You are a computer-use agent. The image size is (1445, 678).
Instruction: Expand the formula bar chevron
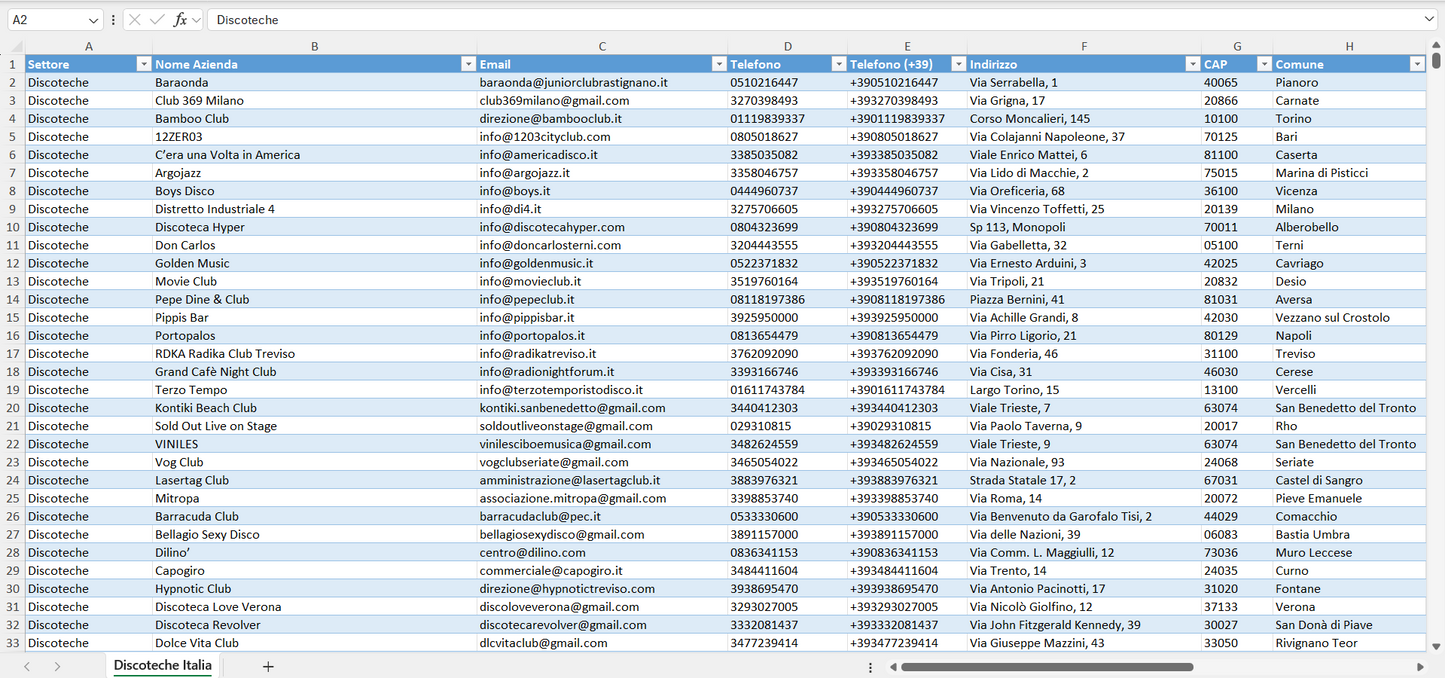[x=1430, y=20]
